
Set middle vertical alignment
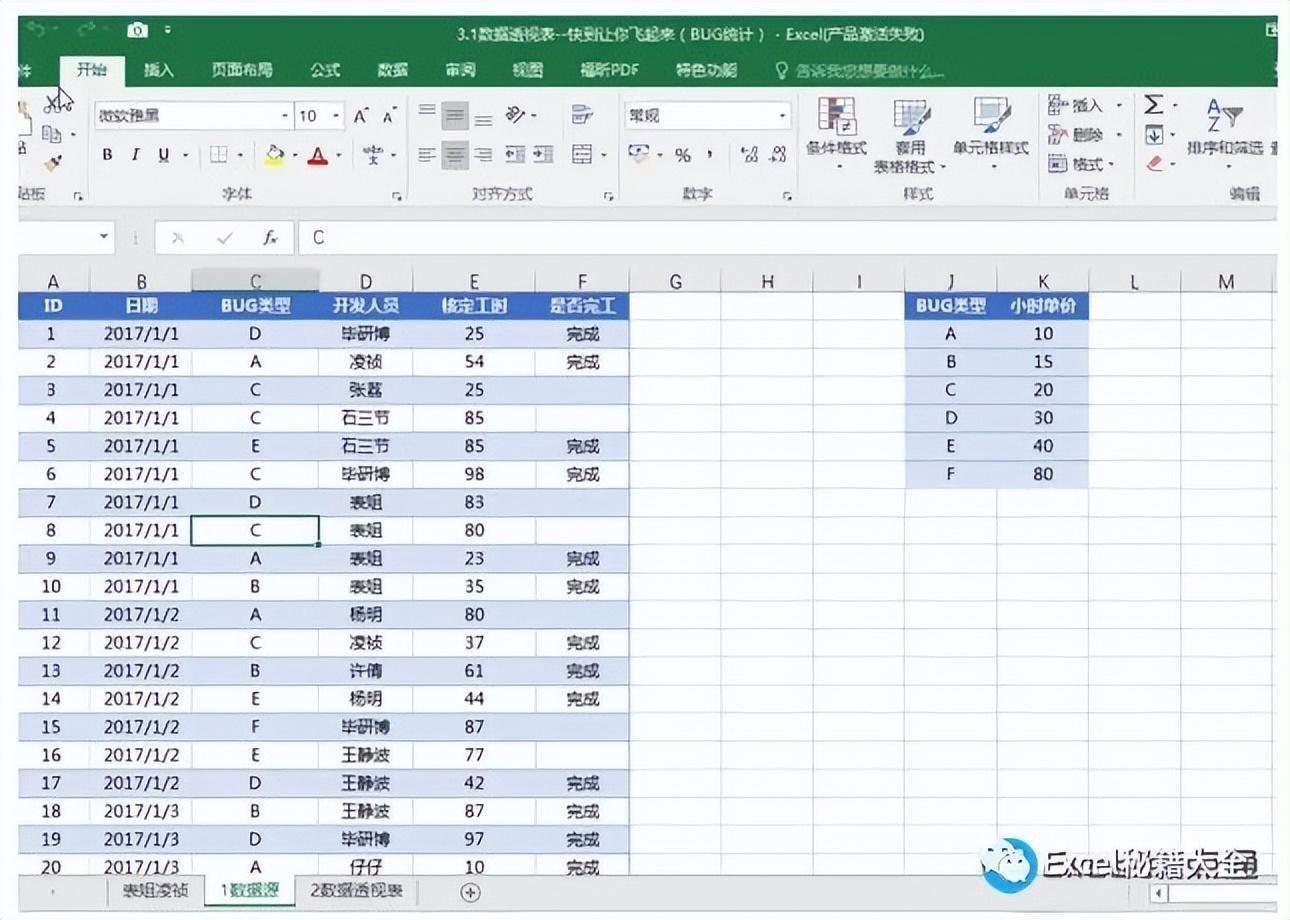[x=455, y=116]
